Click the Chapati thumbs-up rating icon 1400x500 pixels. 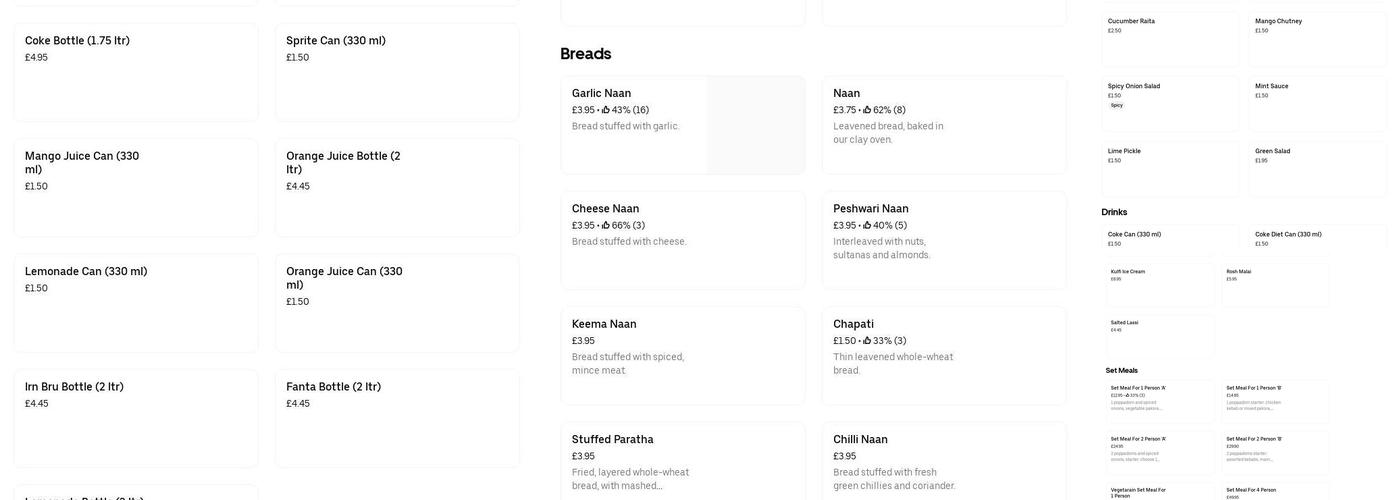click(867, 341)
